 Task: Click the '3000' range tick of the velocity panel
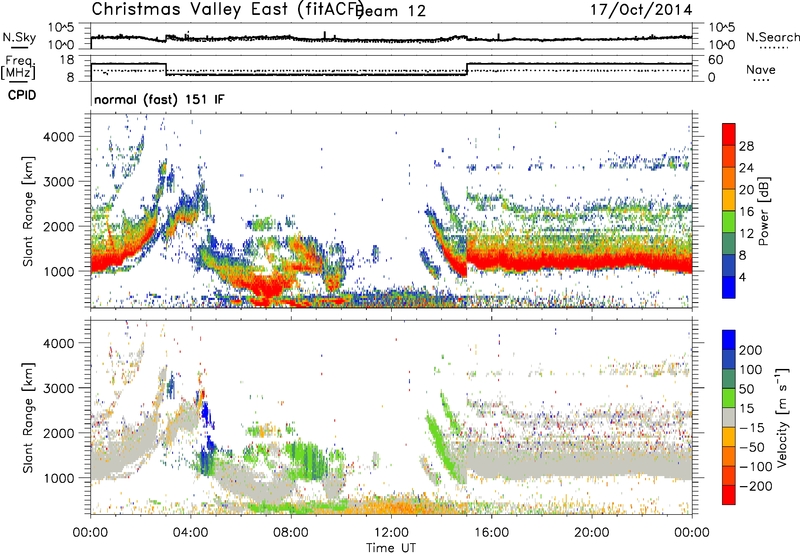[x=59, y=388]
